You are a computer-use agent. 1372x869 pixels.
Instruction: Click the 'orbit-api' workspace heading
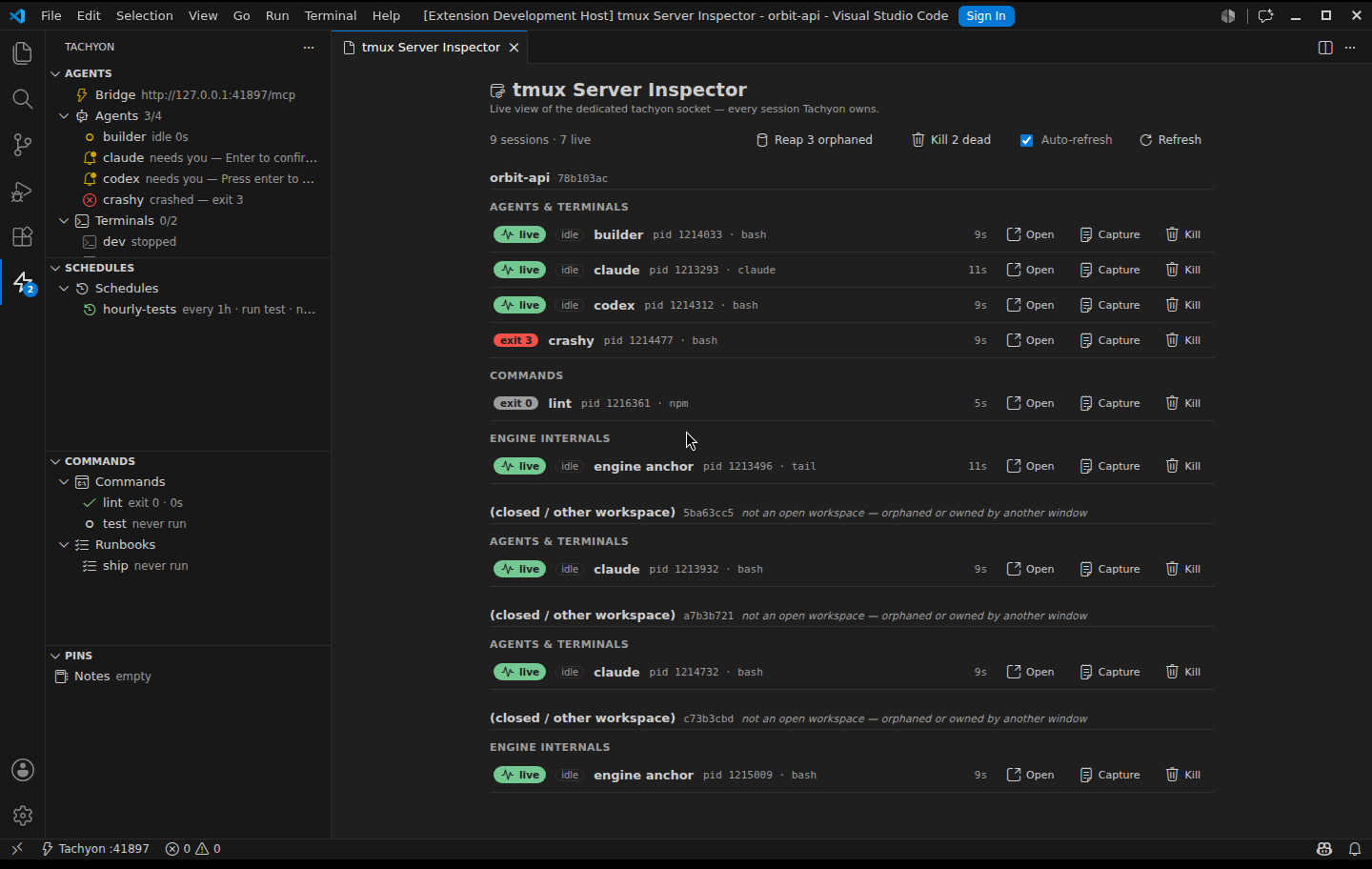[519, 177]
